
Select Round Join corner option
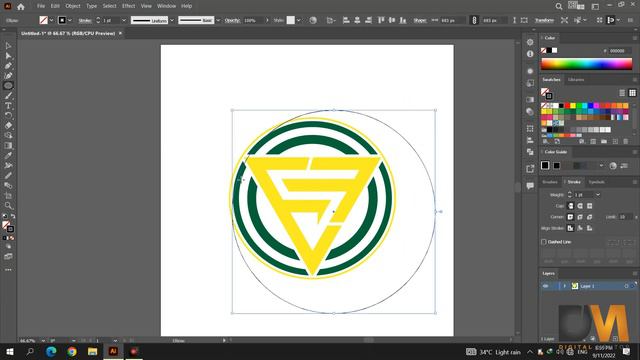pos(580,217)
